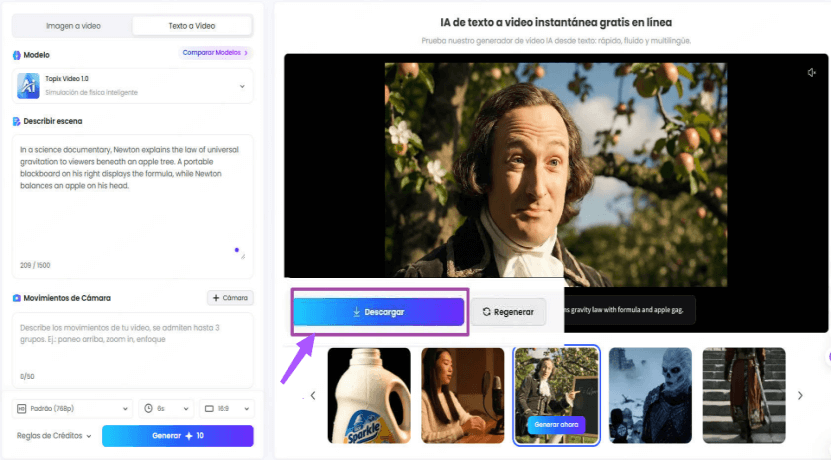Select the Texto a Video tab
This screenshot has width=831, height=460.
192,26
